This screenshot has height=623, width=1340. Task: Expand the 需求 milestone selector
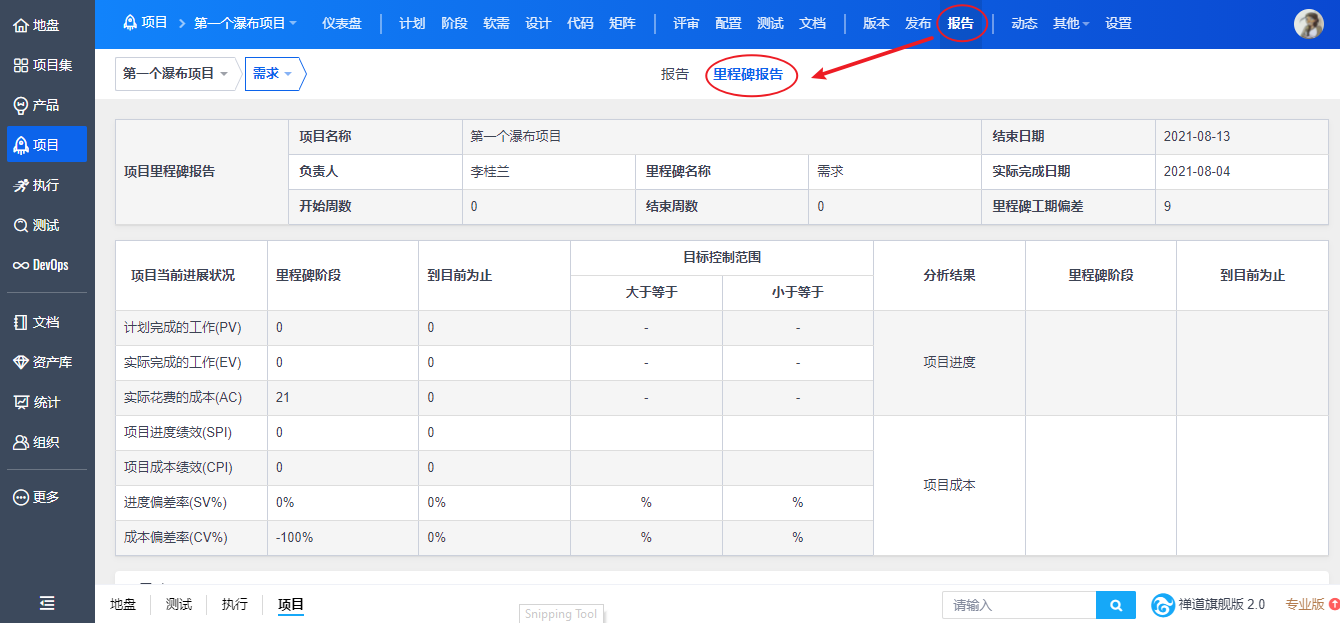(273, 74)
